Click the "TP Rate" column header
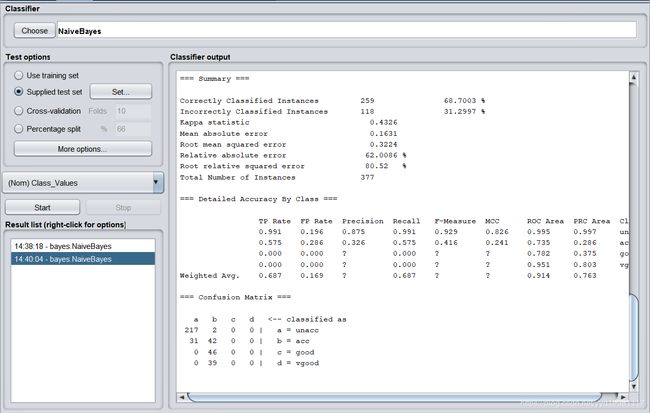650x413 pixels. (274, 221)
